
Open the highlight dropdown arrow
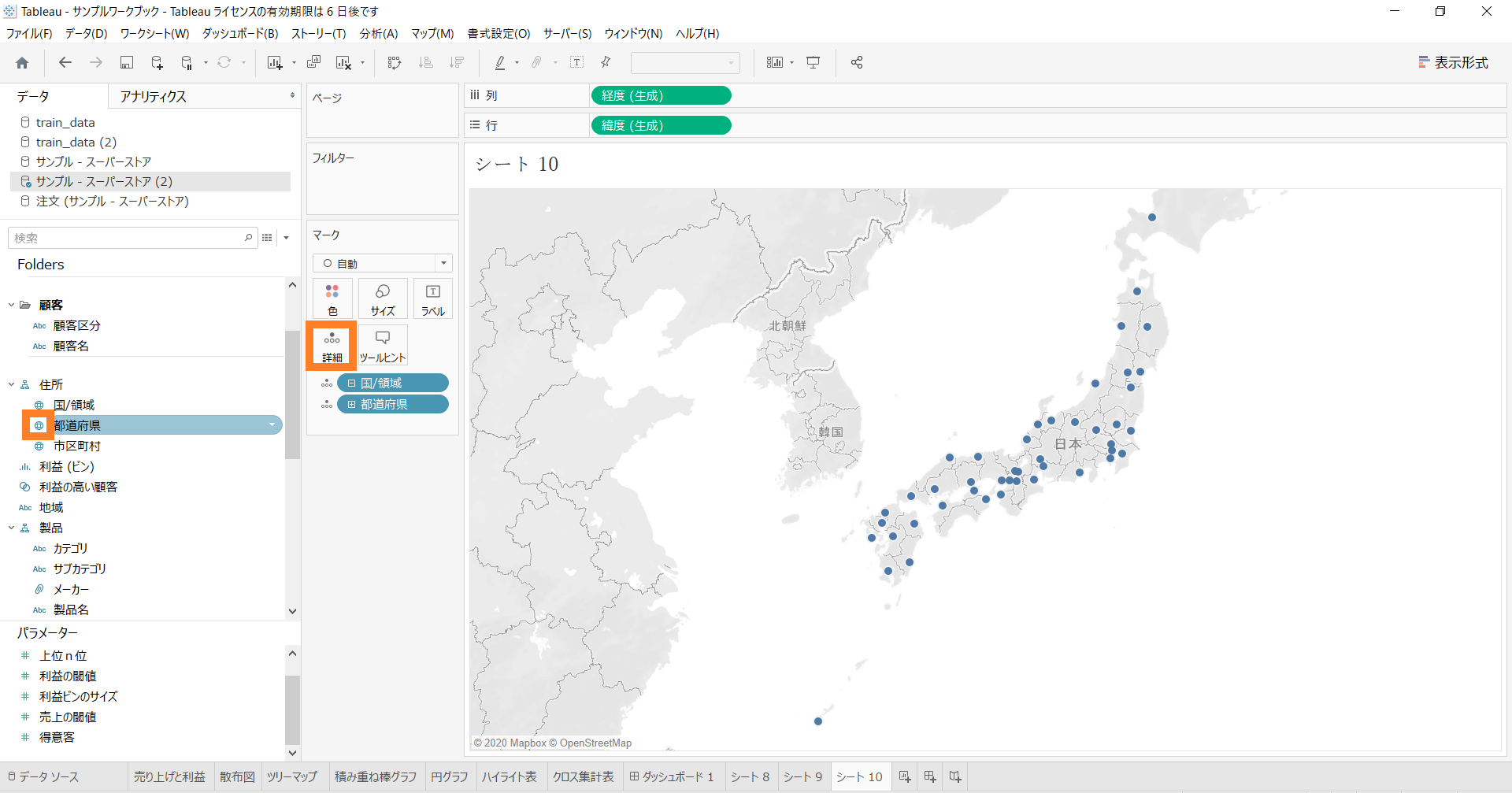click(x=517, y=63)
